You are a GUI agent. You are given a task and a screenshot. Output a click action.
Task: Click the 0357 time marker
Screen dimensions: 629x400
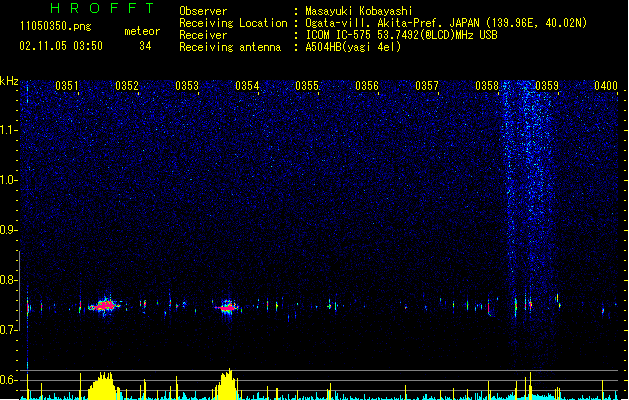[427, 86]
